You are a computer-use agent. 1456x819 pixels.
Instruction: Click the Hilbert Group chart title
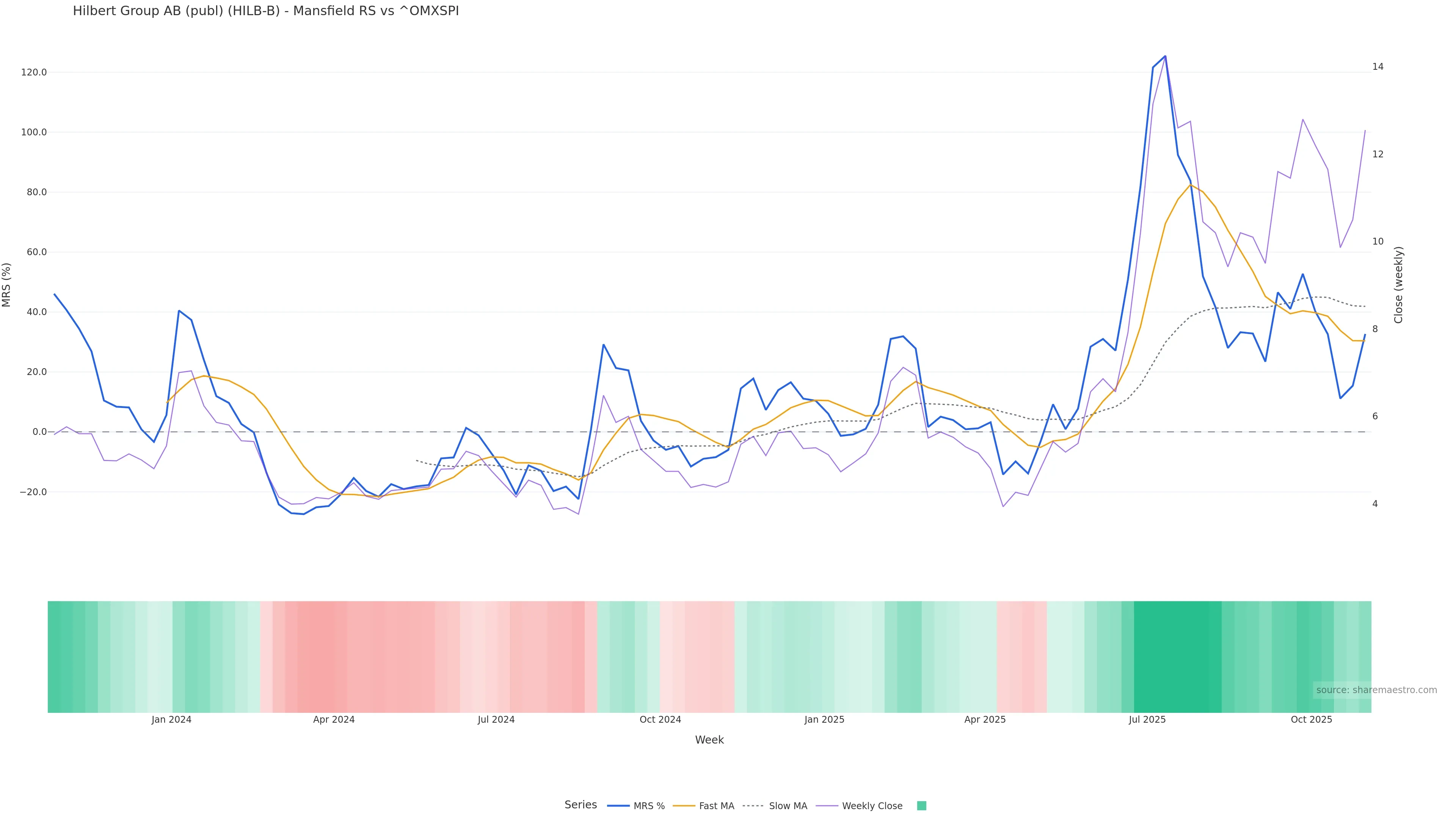point(266,11)
